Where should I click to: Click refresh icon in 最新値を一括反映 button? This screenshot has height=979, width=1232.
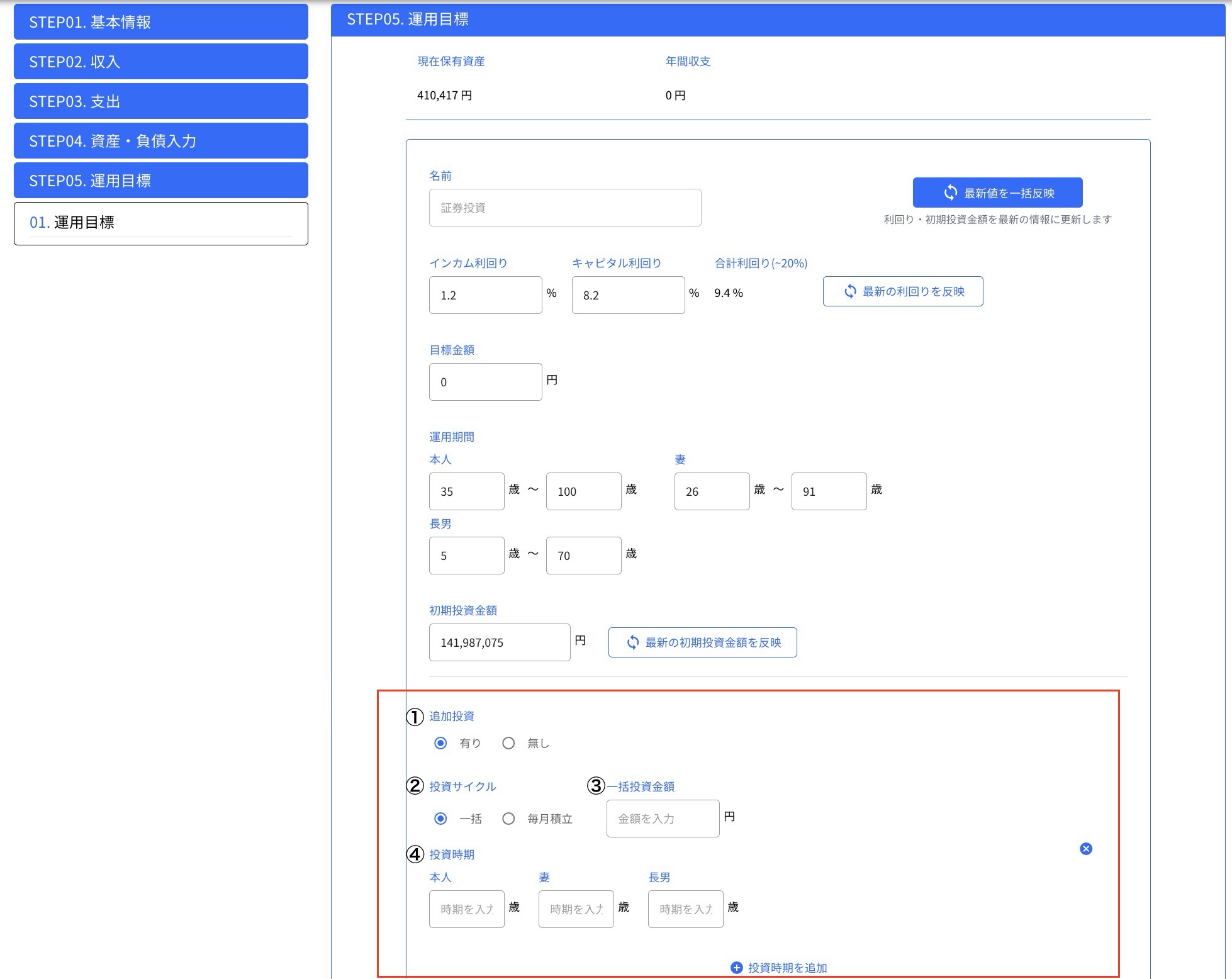point(950,193)
